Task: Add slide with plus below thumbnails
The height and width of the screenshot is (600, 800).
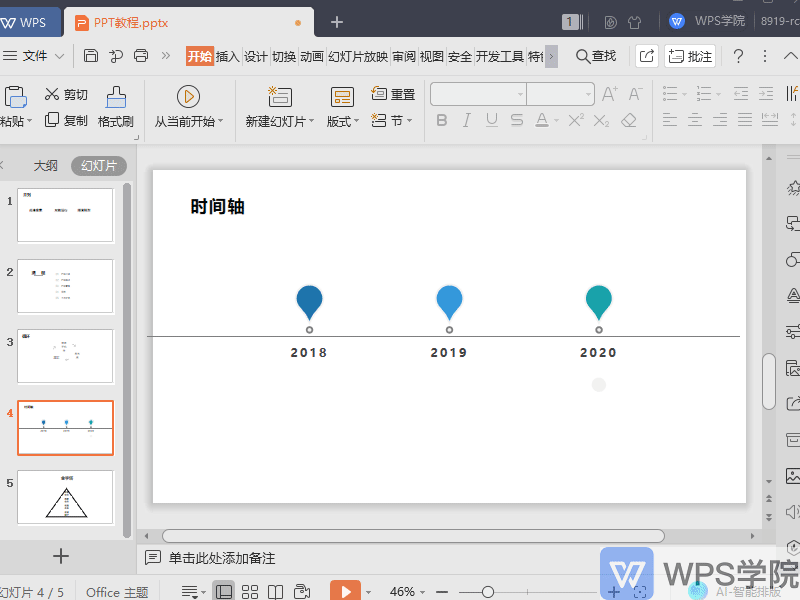Action: pyautogui.click(x=61, y=556)
